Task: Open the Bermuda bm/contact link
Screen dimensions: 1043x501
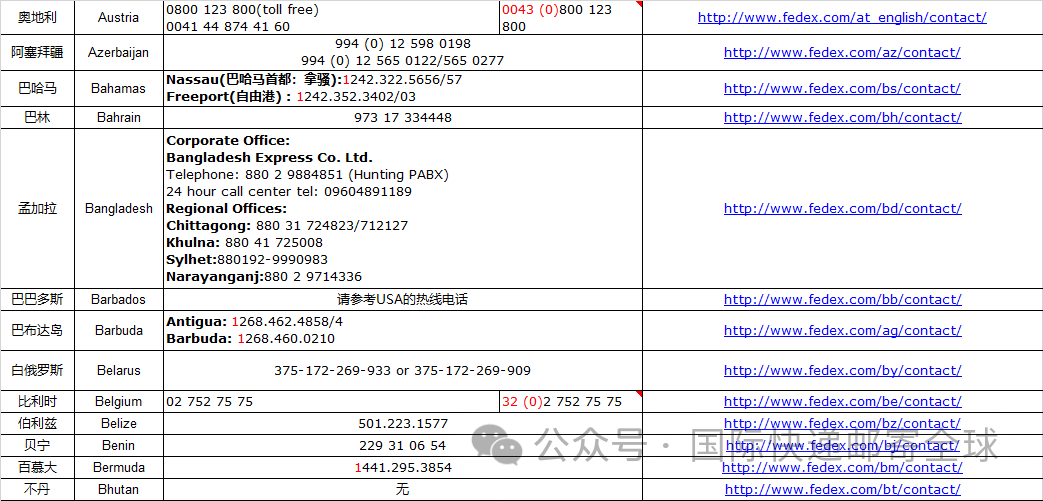Action: tap(842, 467)
